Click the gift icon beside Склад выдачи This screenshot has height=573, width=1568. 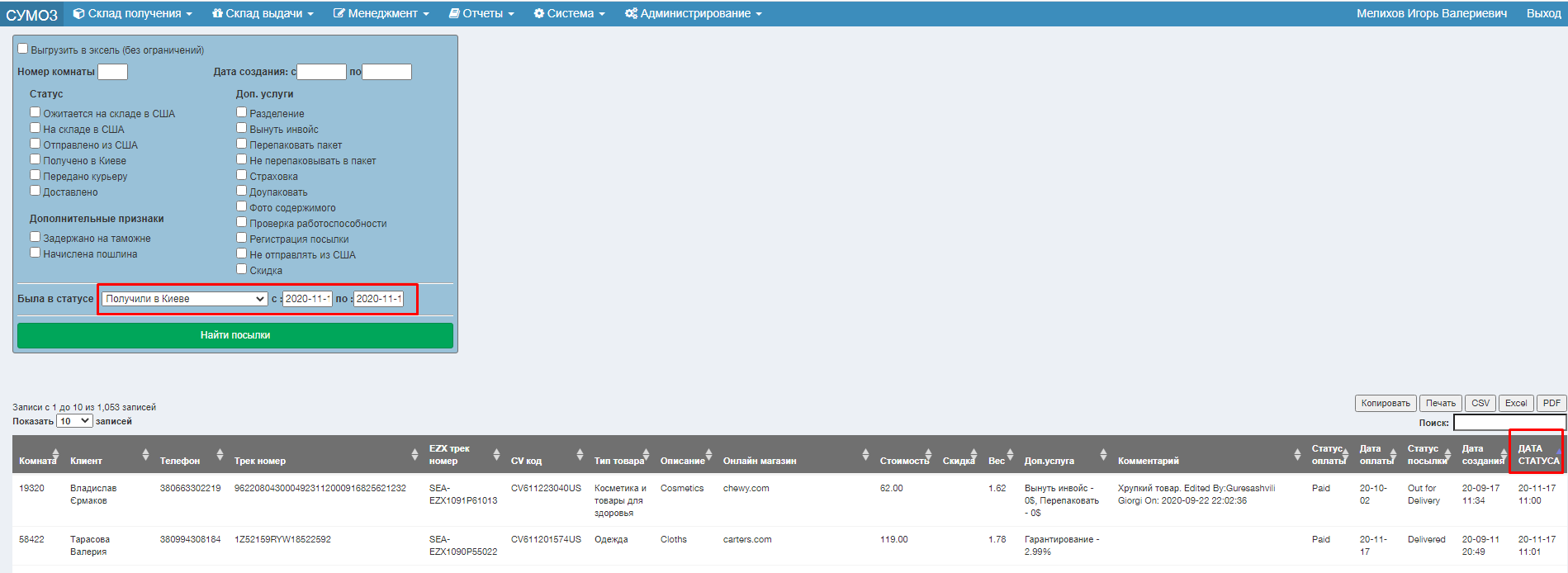click(x=217, y=13)
